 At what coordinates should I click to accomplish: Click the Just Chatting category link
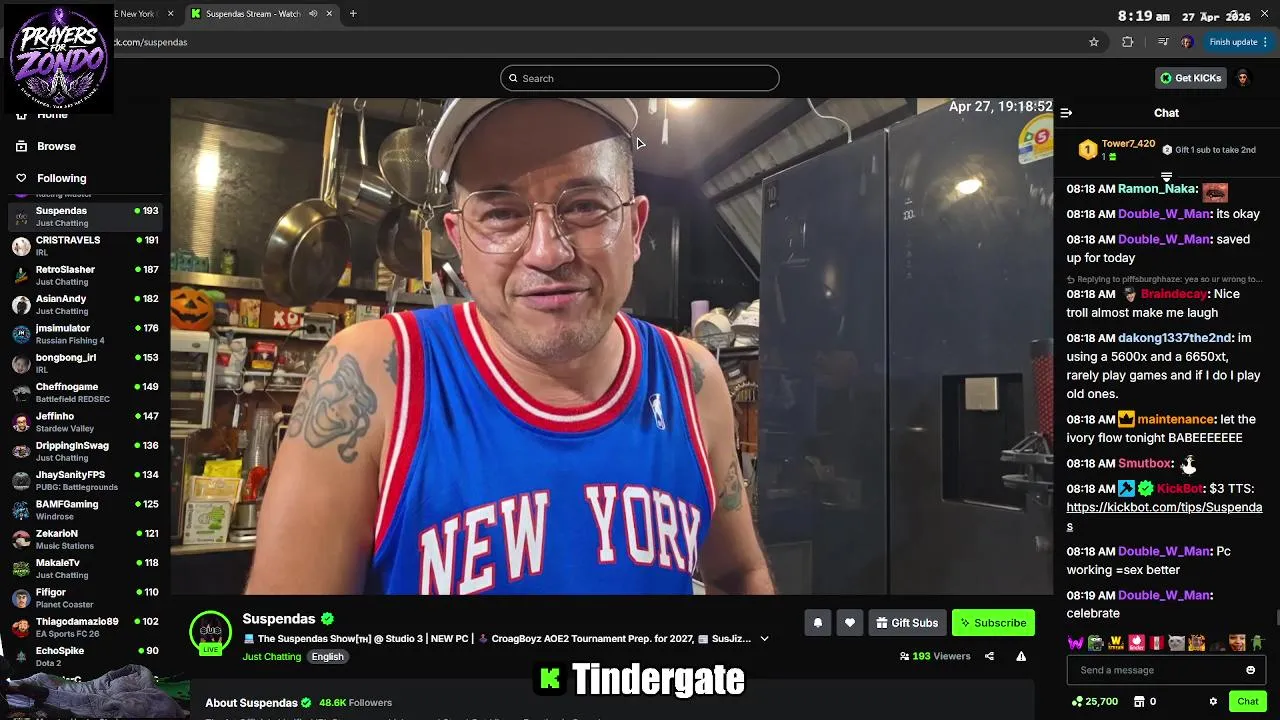(x=271, y=657)
